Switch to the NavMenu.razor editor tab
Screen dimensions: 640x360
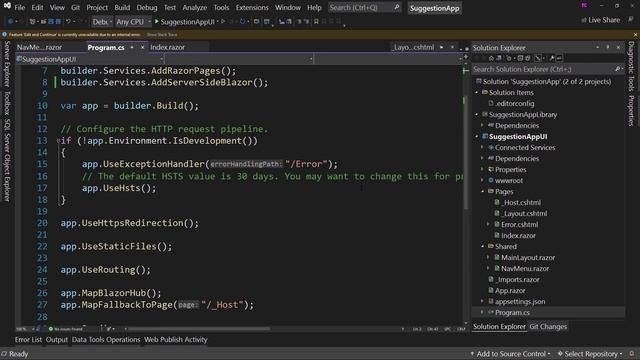39,47
